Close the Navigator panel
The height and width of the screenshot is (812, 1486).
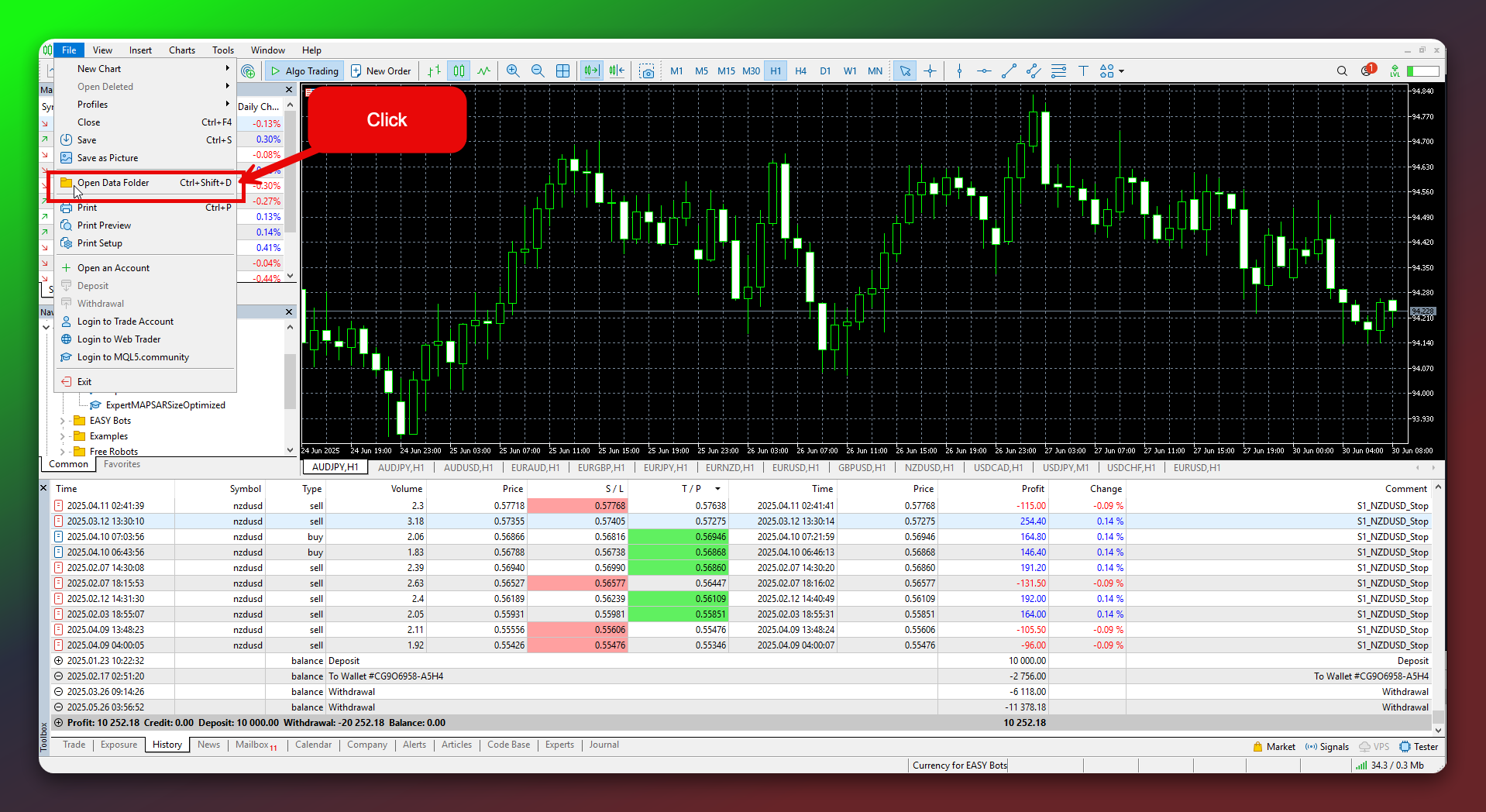tap(289, 311)
